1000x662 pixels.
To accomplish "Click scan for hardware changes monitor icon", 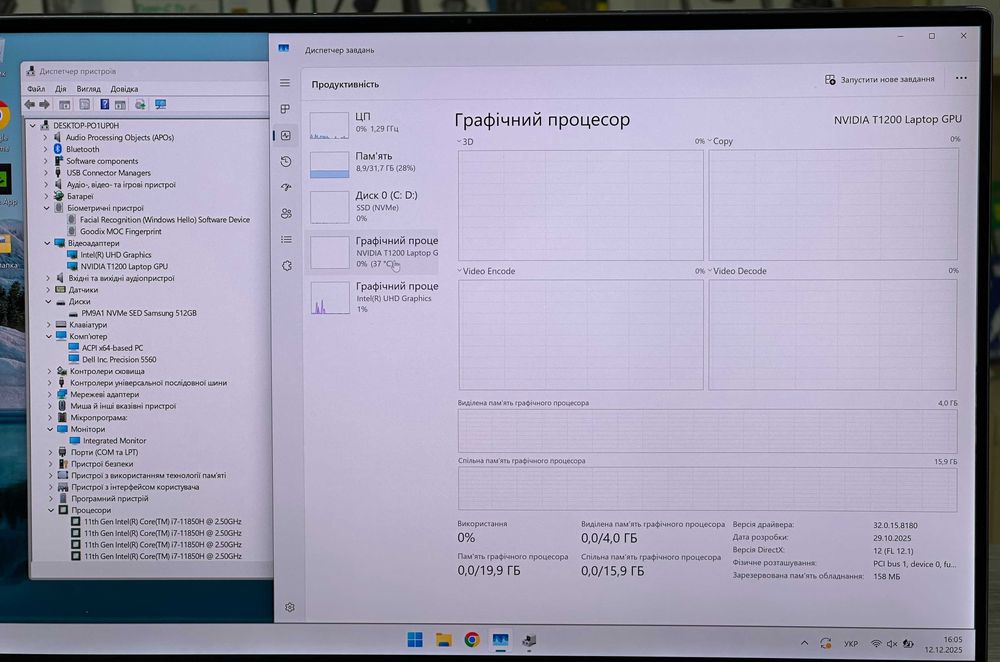I will (160, 104).
